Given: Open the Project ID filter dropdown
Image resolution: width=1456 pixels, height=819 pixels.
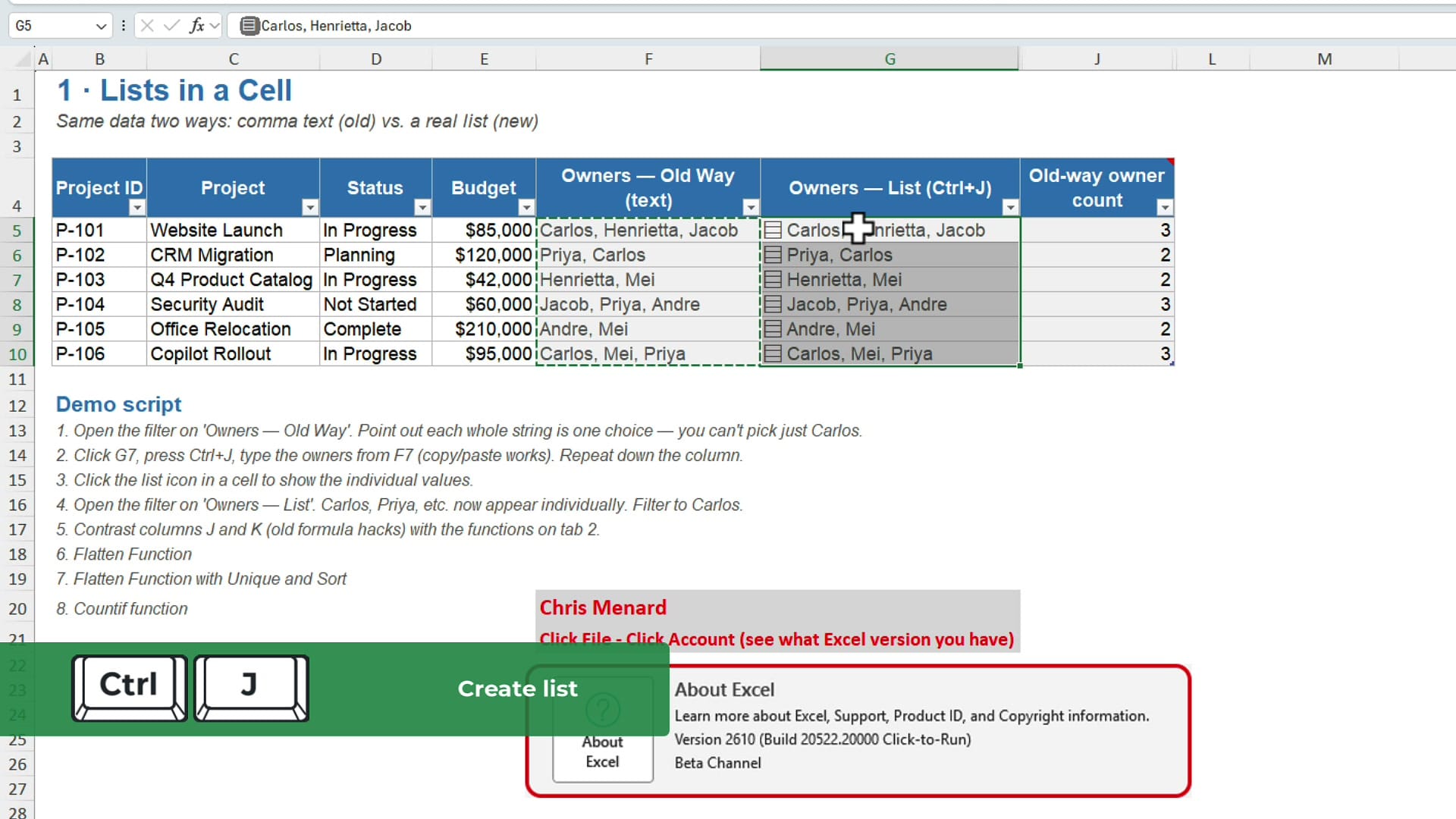Looking at the screenshot, I should coord(136,207).
